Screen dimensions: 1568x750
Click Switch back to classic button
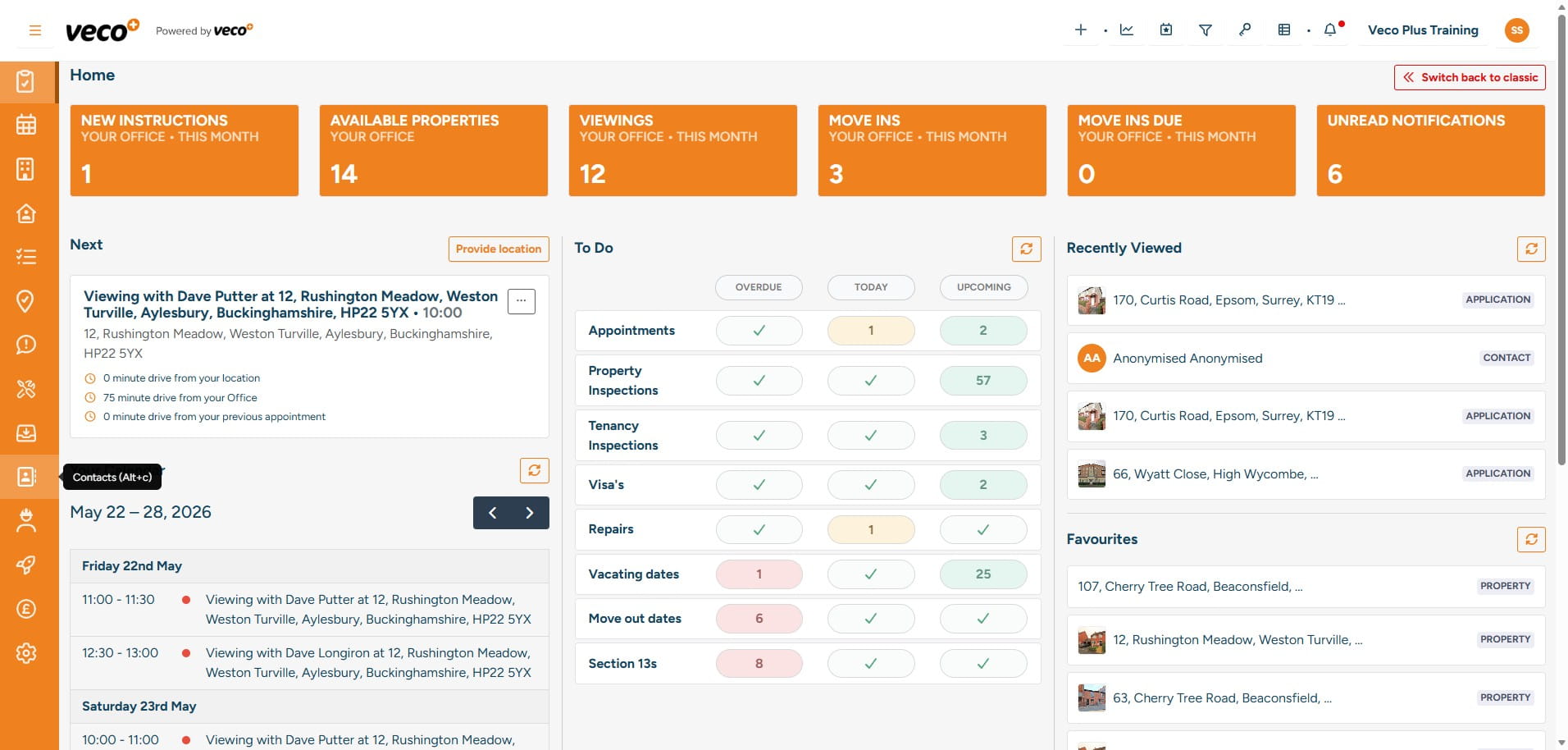click(x=1470, y=77)
